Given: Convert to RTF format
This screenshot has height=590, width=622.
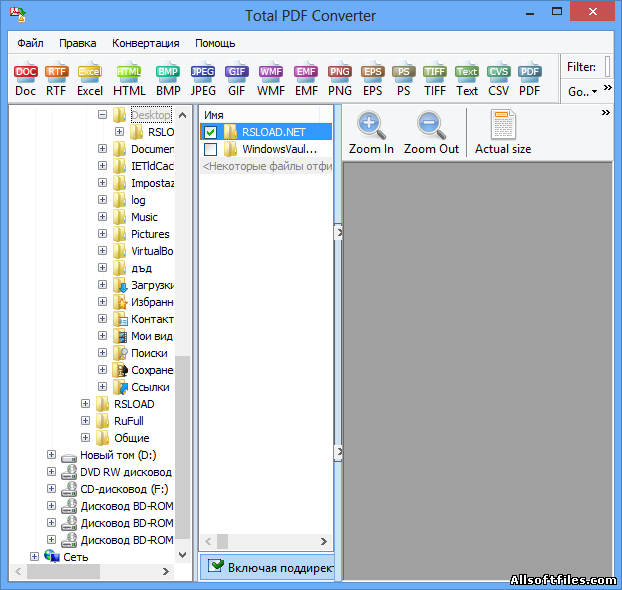Looking at the screenshot, I should coord(56,81).
